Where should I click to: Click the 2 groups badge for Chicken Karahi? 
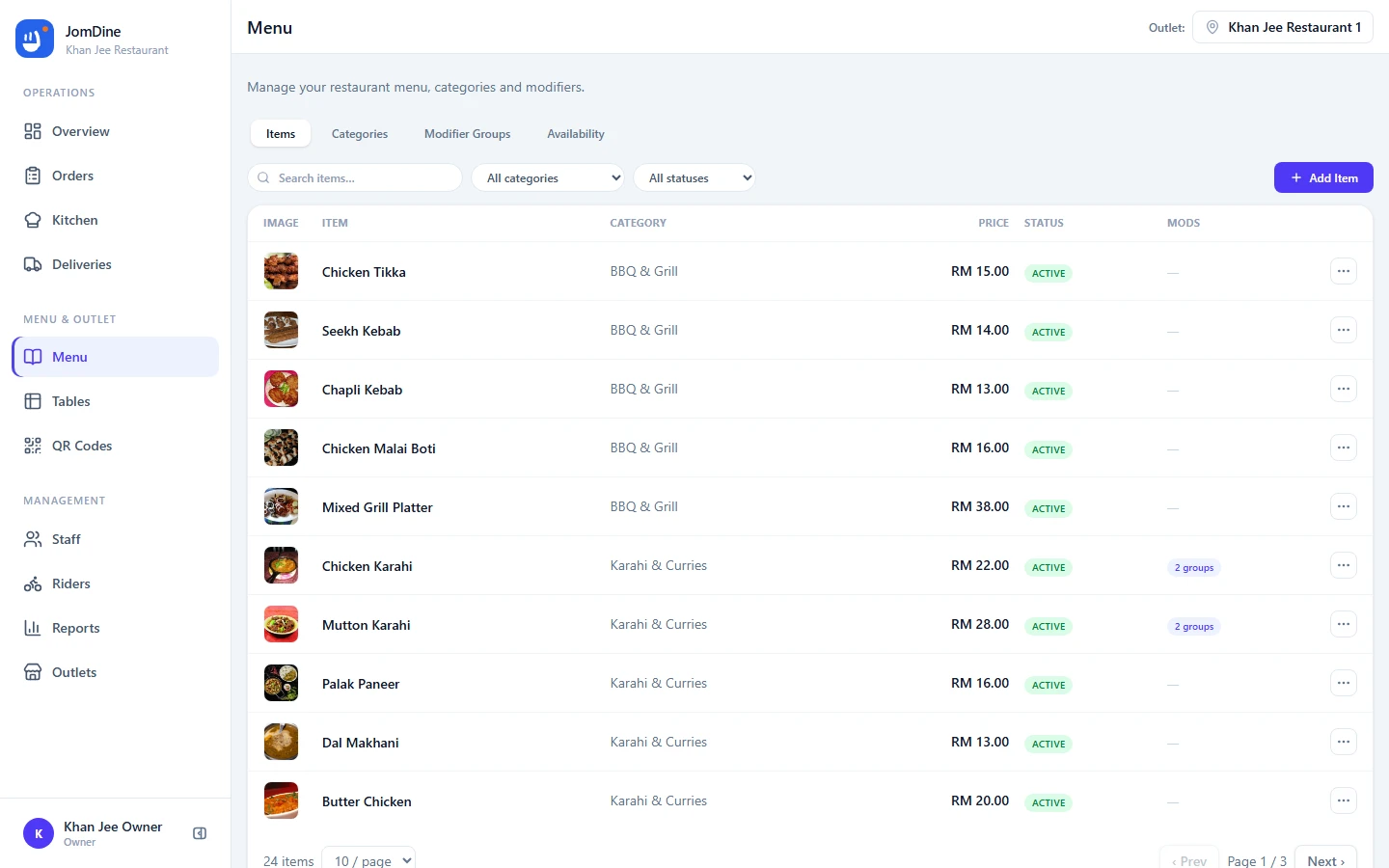tap(1194, 568)
